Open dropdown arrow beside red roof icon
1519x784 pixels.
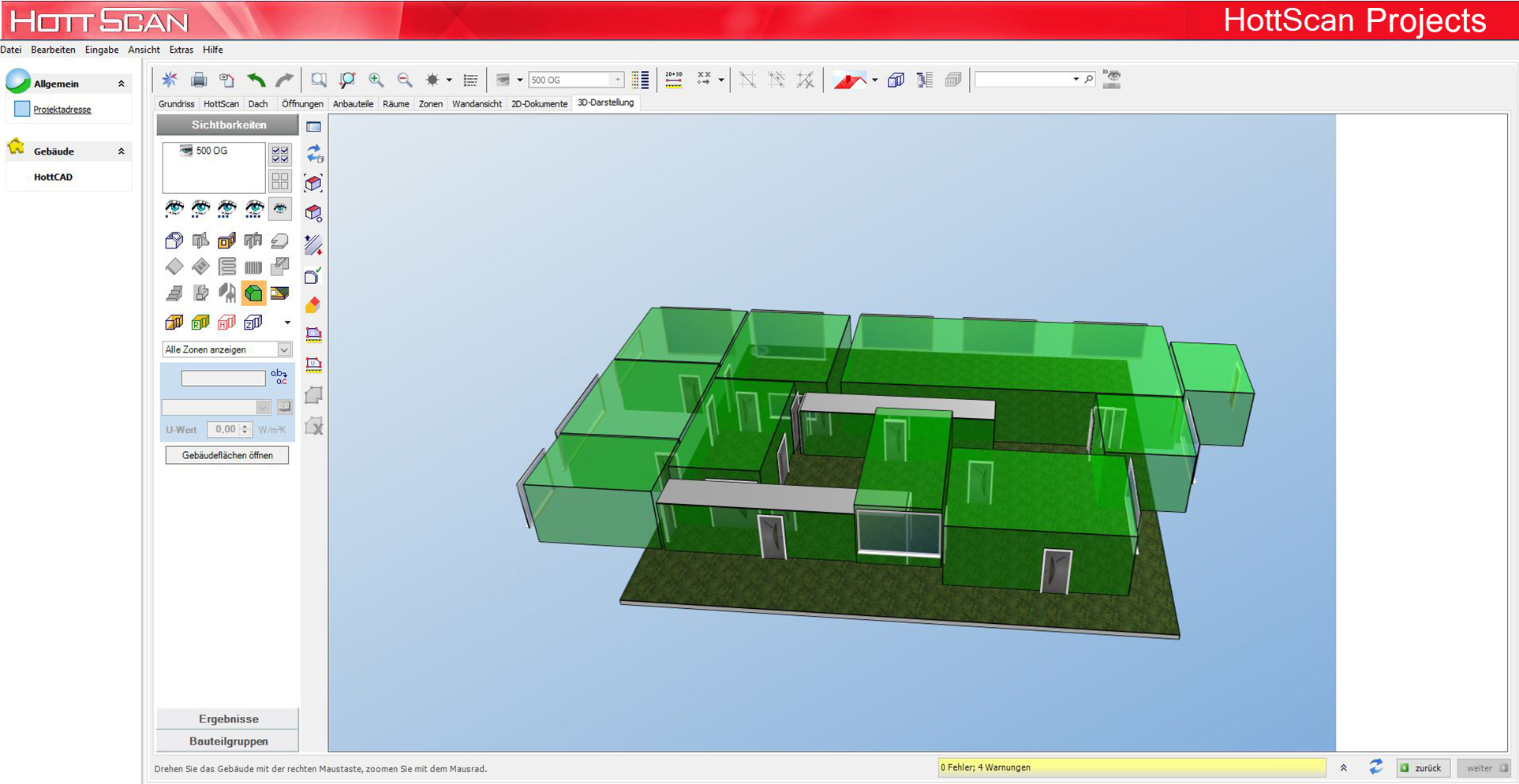(x=875, y=80)
